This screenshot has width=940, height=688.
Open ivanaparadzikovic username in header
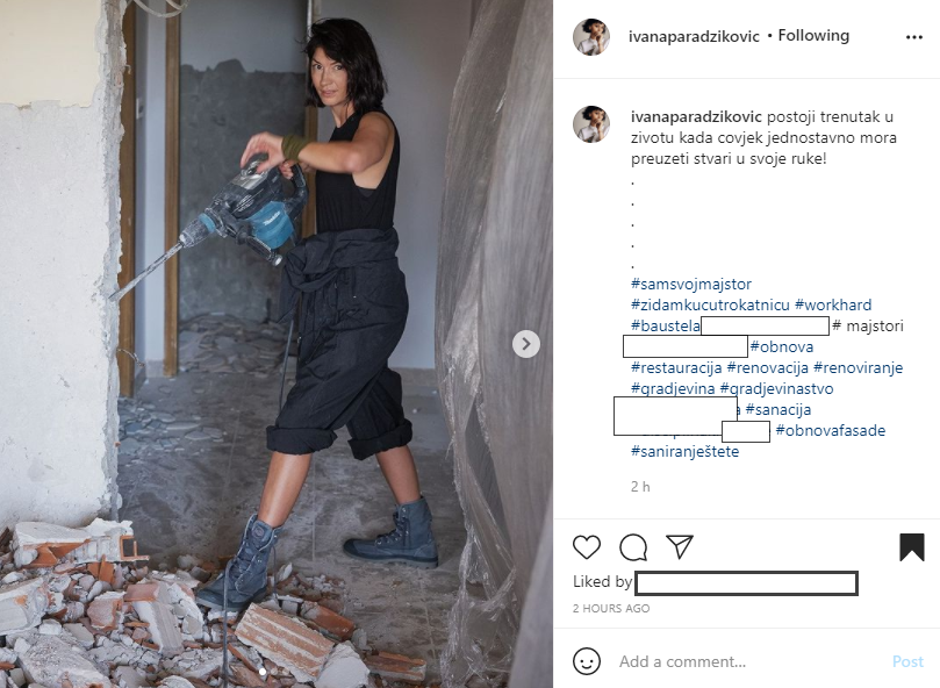(x=694, y=37)
